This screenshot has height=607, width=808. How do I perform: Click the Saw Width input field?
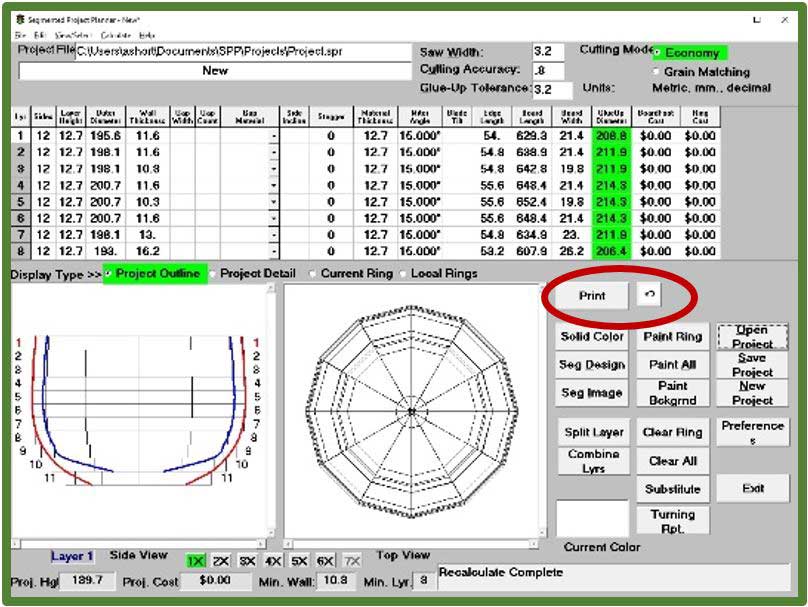pyautogui.click(x=548, y=52)
